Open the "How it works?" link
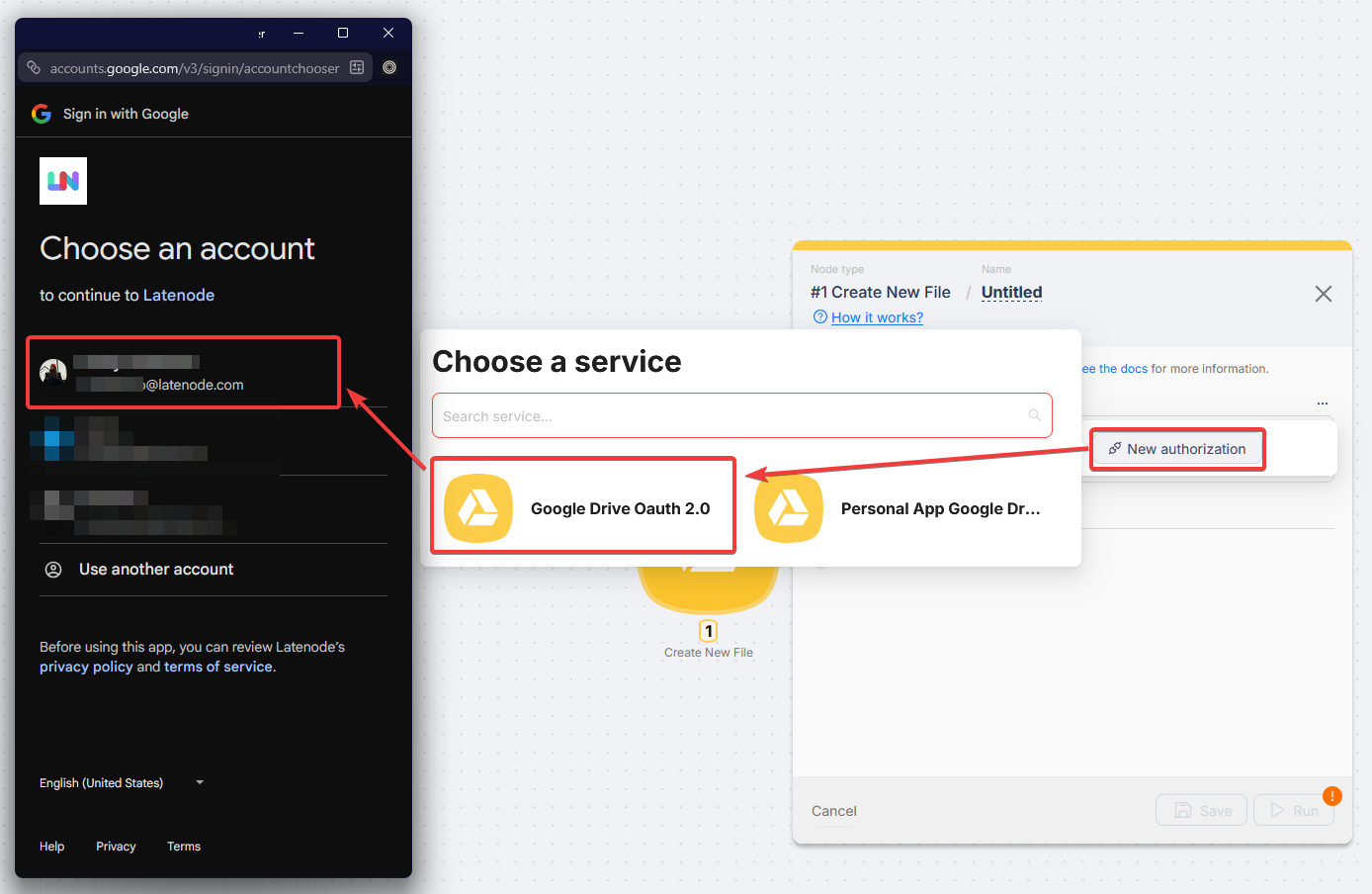This screenshot has height=894, width=1372. click(x=877, y=316)
